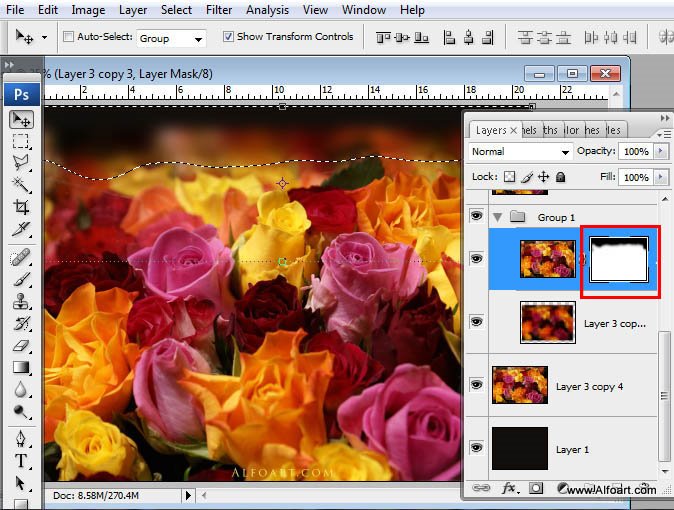
Task: Select the Crop tool
Action: 21,207
